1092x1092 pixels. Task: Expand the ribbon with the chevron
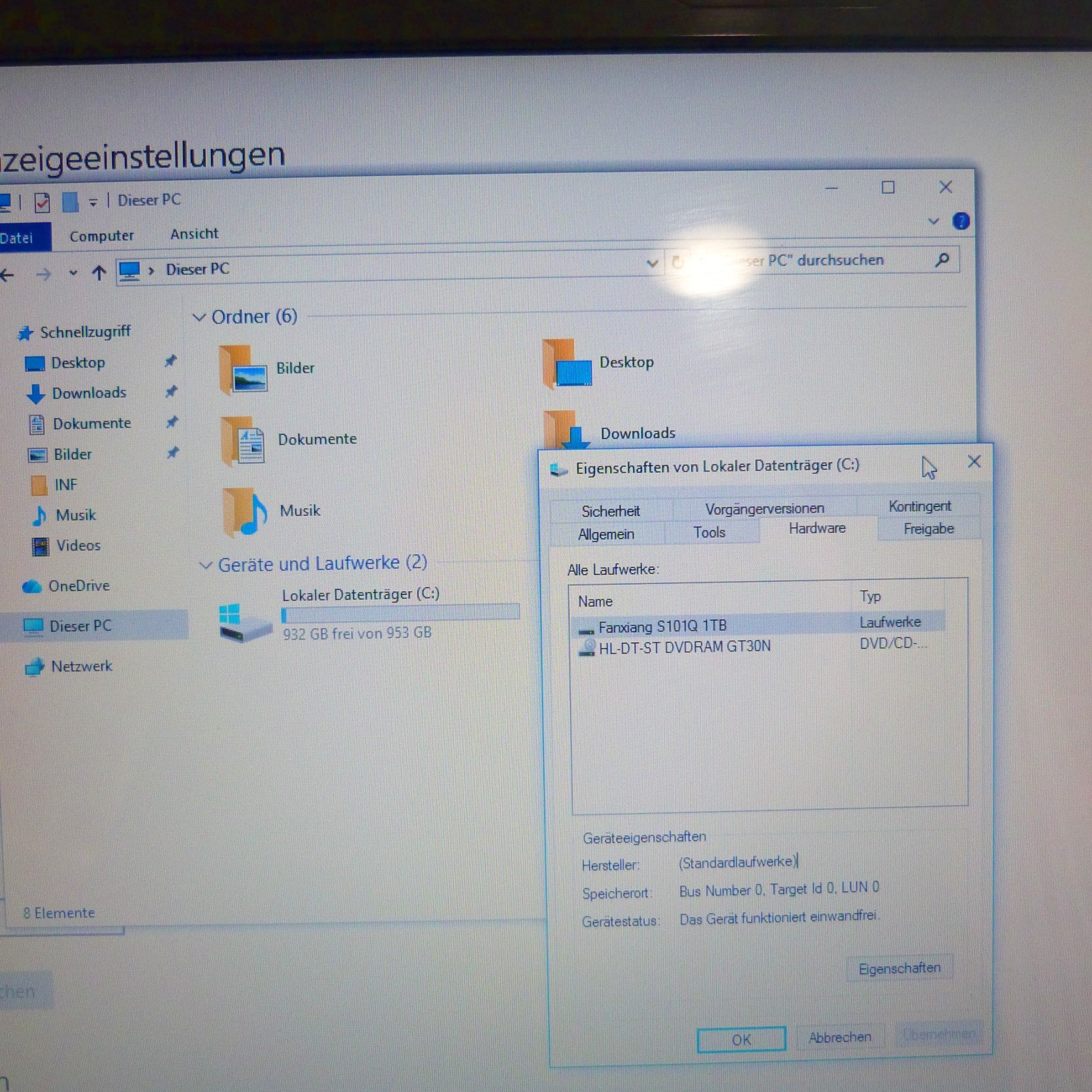[x=934, y=221]
